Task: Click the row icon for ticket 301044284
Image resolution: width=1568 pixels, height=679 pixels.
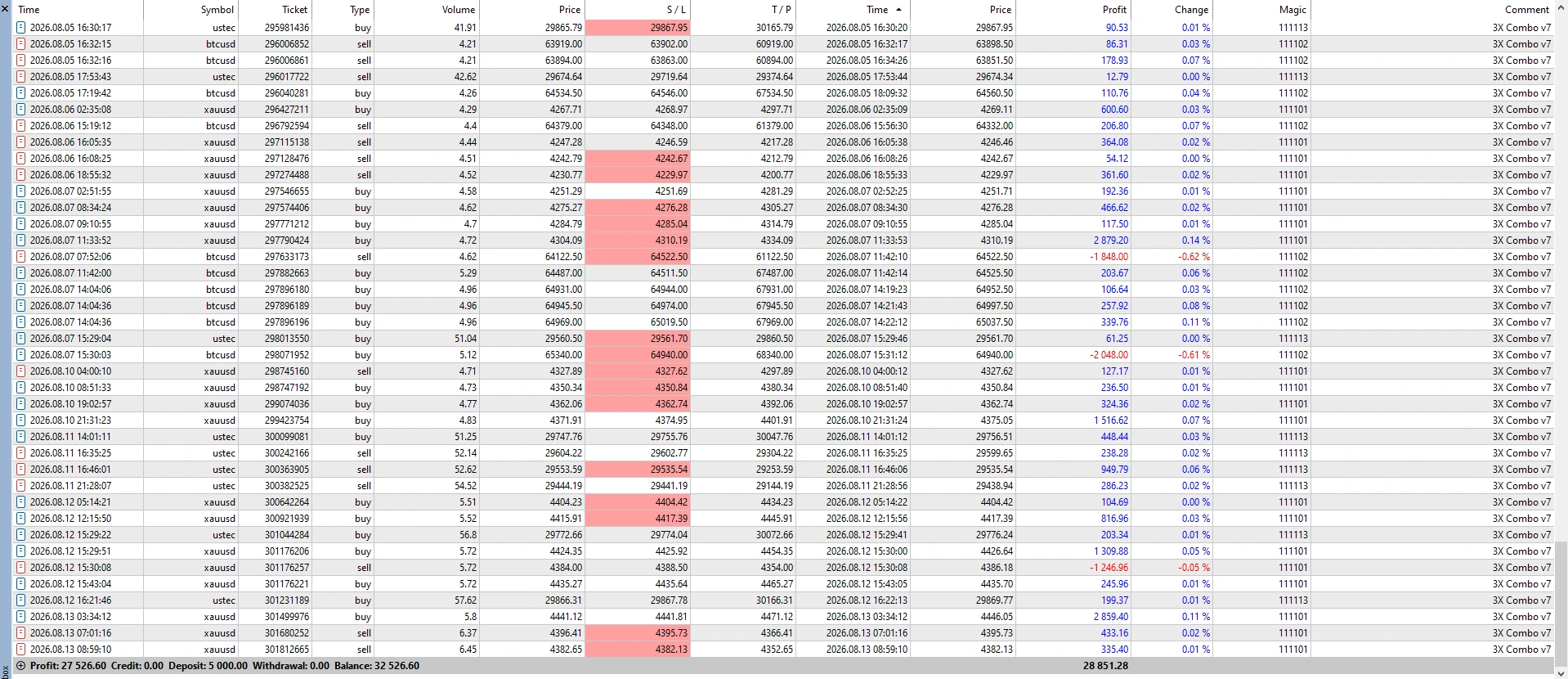Action: click(21, 535)
